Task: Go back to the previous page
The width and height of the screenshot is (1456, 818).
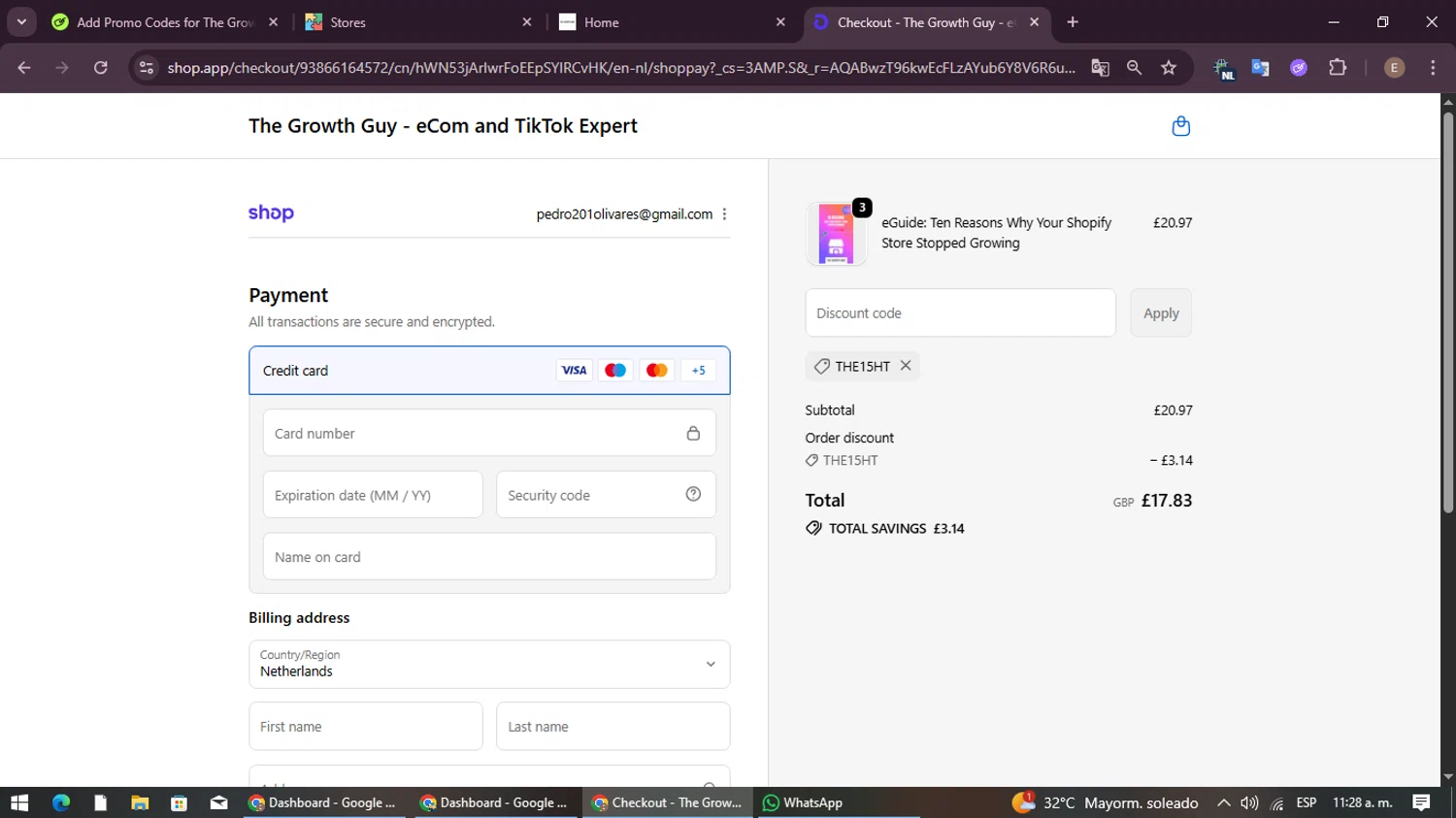Action: (x=24, y=68)
